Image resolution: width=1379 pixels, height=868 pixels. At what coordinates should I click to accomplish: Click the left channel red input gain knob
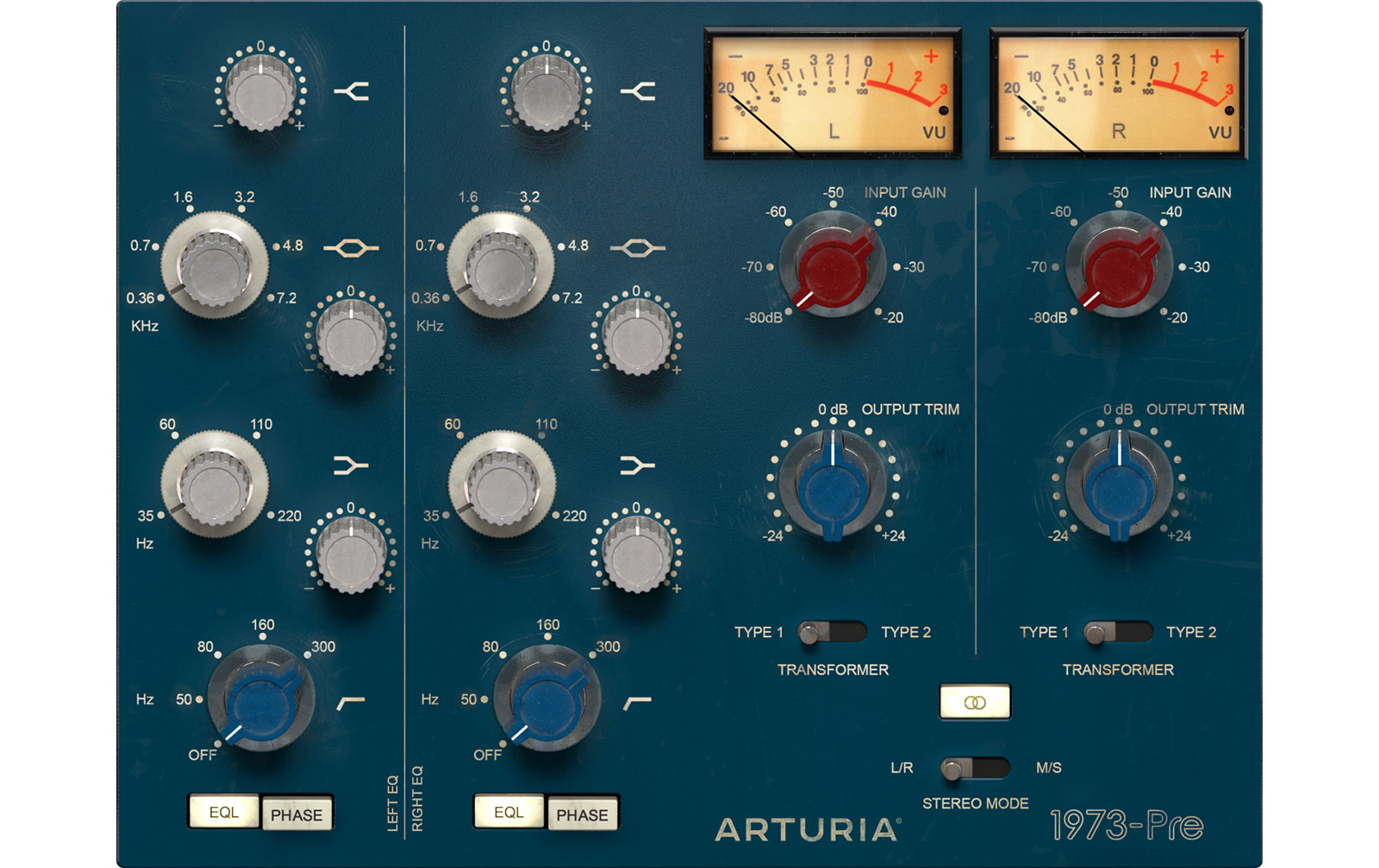(x=833, y=265)
